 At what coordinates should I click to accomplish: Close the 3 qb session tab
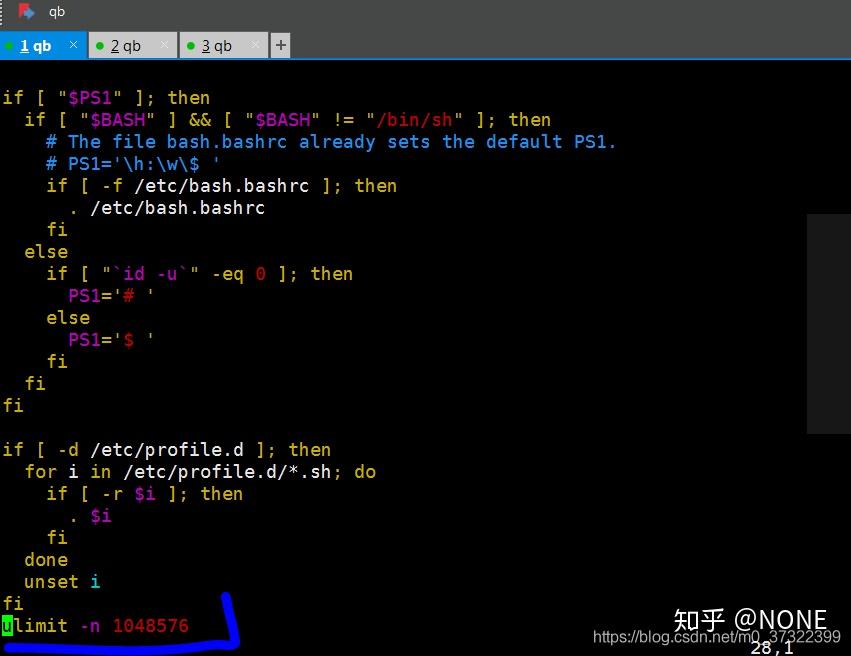pyautogui.click(x=256, y=45)
